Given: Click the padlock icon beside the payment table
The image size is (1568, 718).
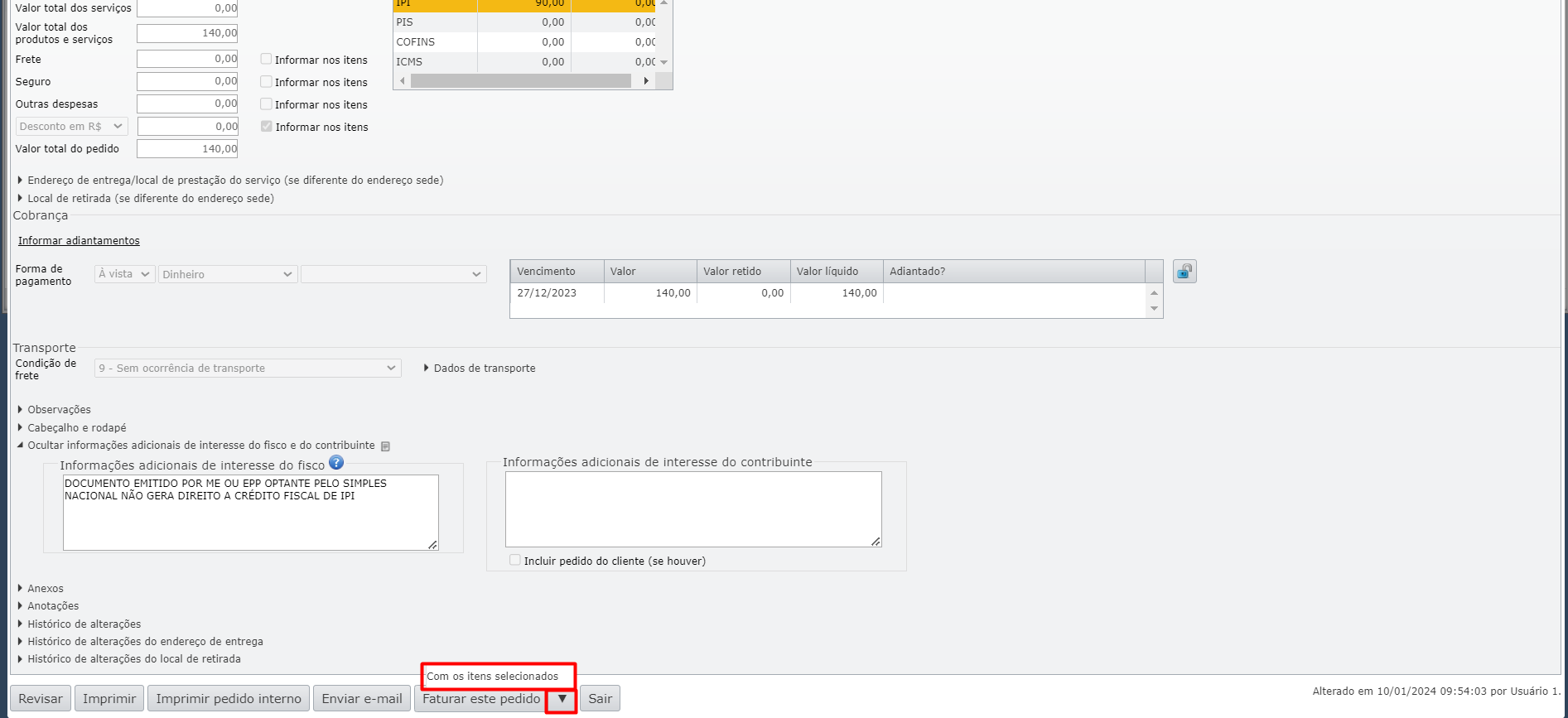Looking at the screenshot, I should (x=1184, y=272).
